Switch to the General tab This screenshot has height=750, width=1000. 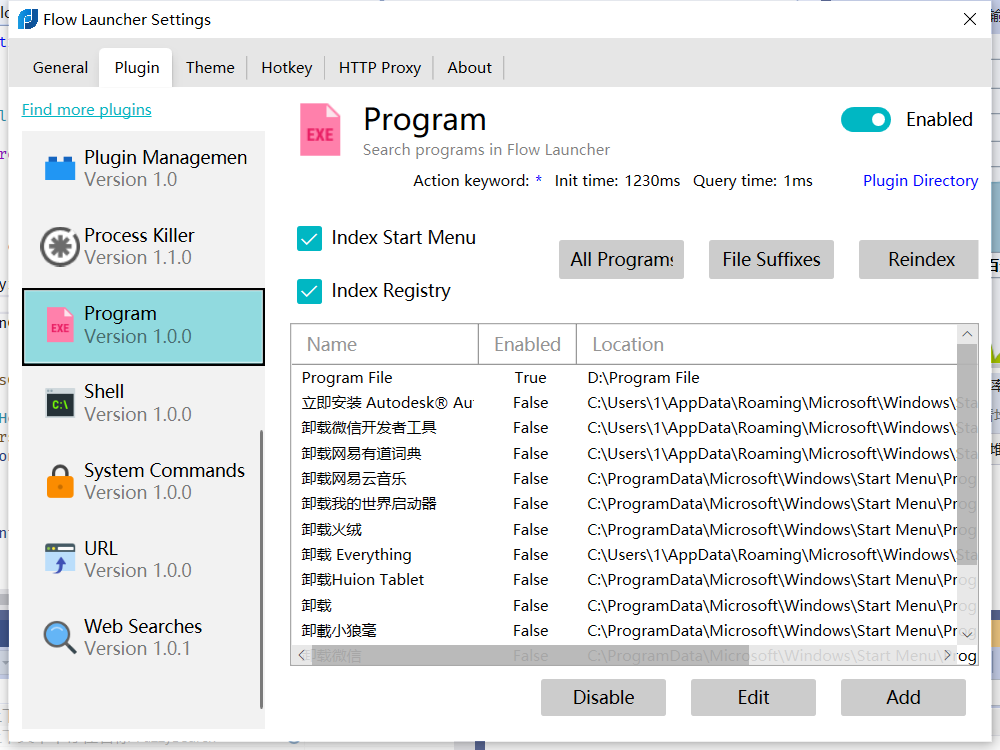point(60,68)
